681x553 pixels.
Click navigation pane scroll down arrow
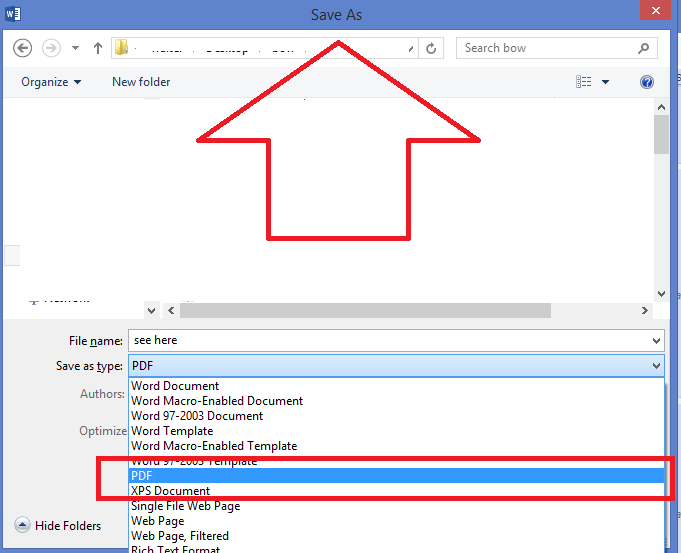[151, 310]
